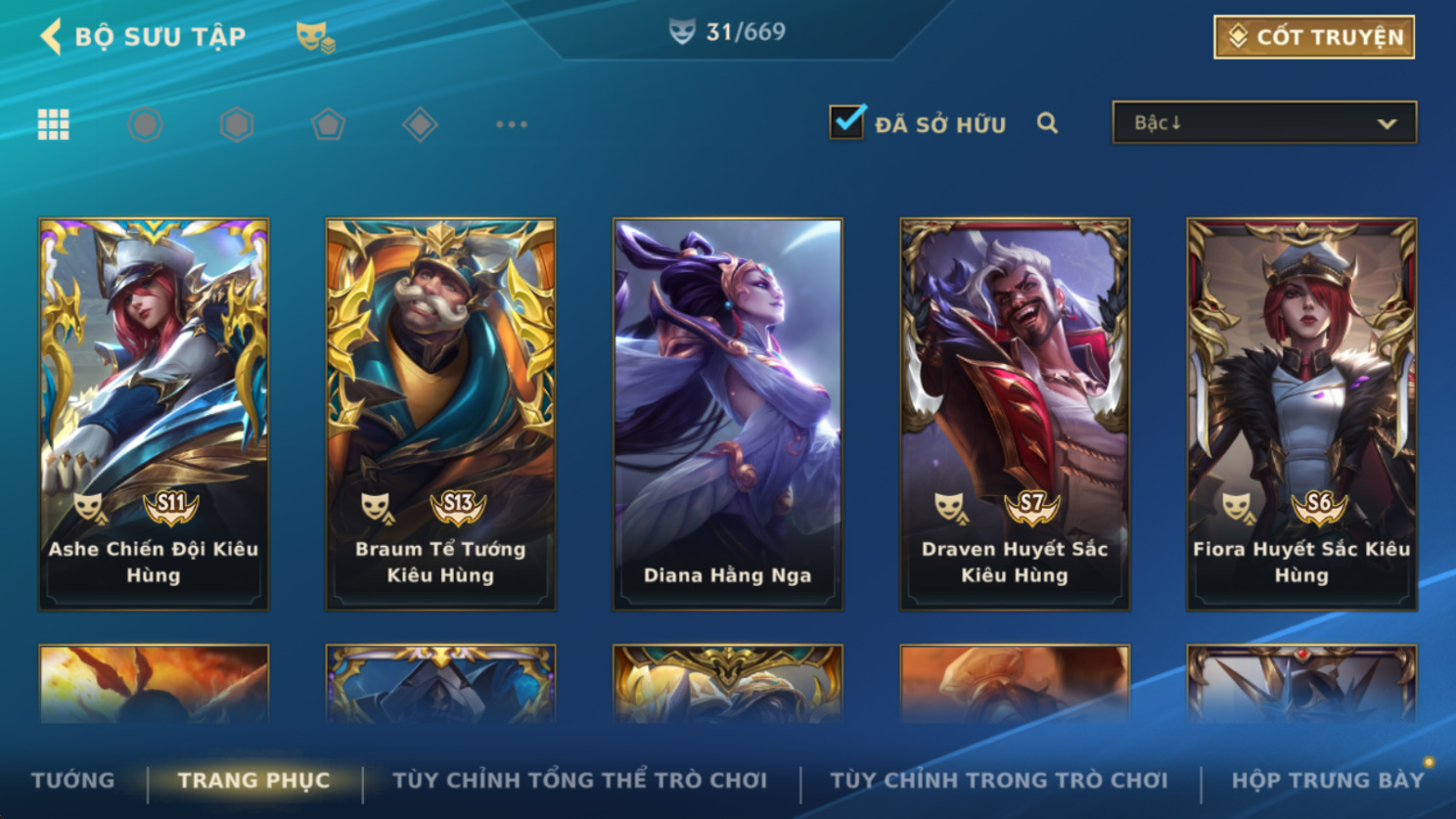This screenshot has width=1456, height=819.
Task: Open Tùy Chỉnh Tổng Thể Trò Chơi tab
Action: 579,780
